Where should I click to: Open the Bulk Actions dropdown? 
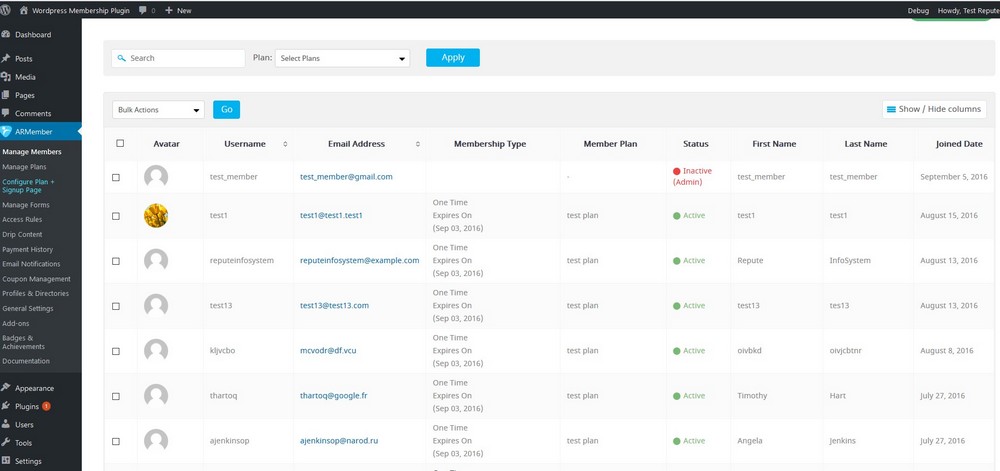pos(158,110)
